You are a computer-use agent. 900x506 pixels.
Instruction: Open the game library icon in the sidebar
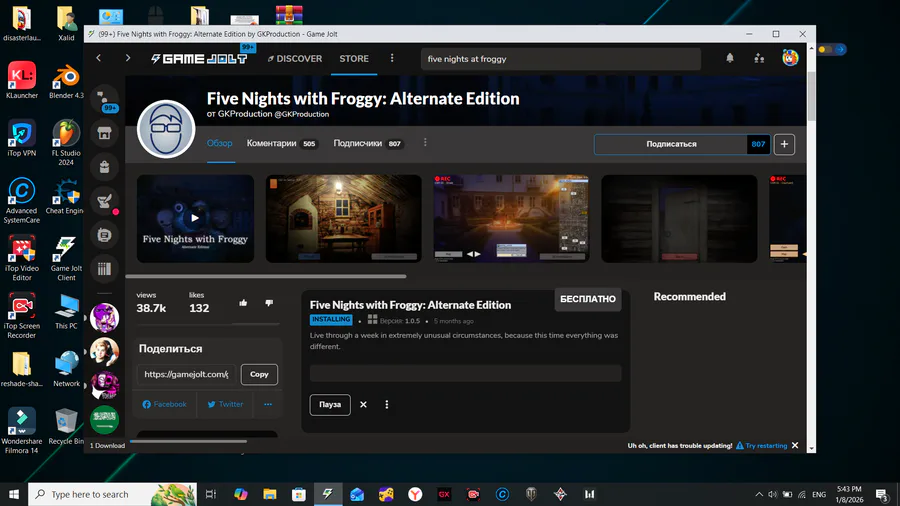(104, 268)
